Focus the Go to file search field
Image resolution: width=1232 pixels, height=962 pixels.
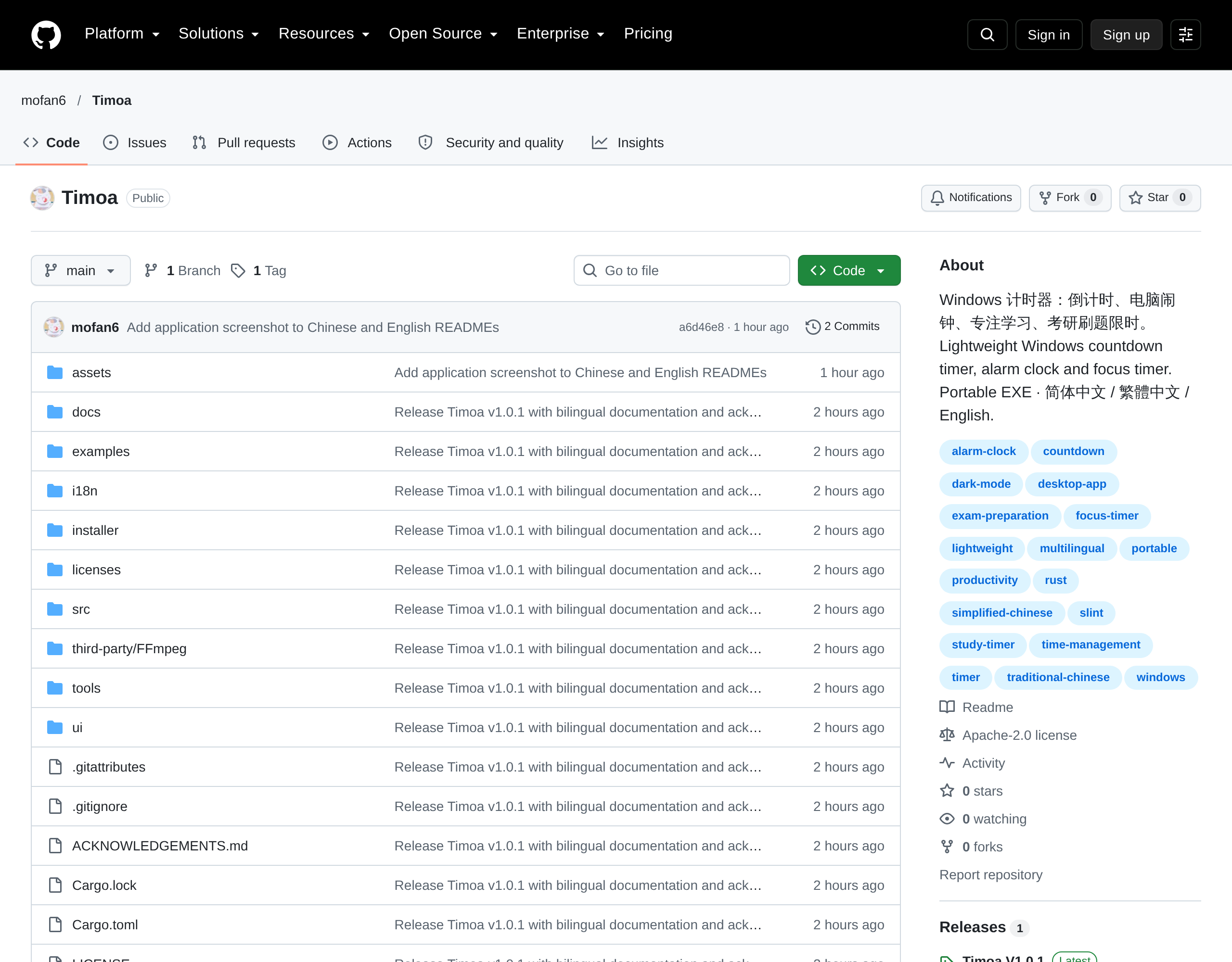coord(681,271)
